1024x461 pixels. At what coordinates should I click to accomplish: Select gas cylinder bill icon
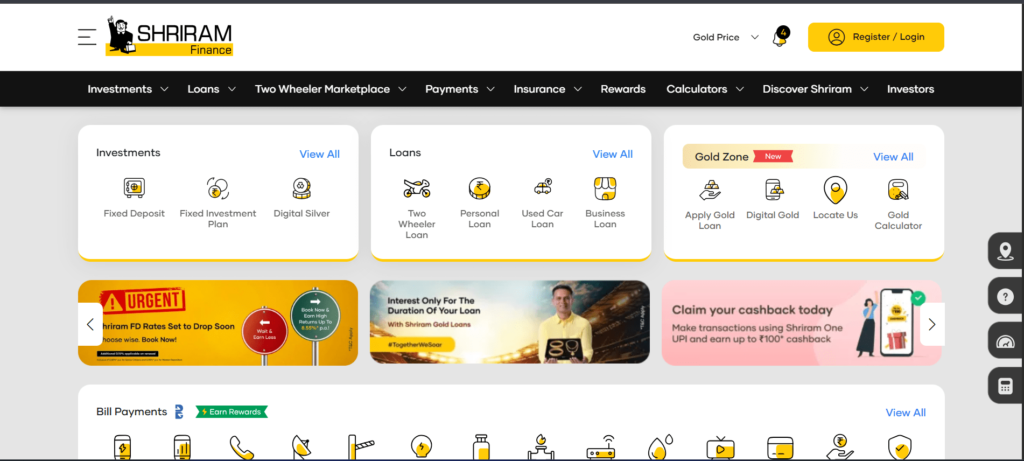pyautogui.click(x=481, y=447)
